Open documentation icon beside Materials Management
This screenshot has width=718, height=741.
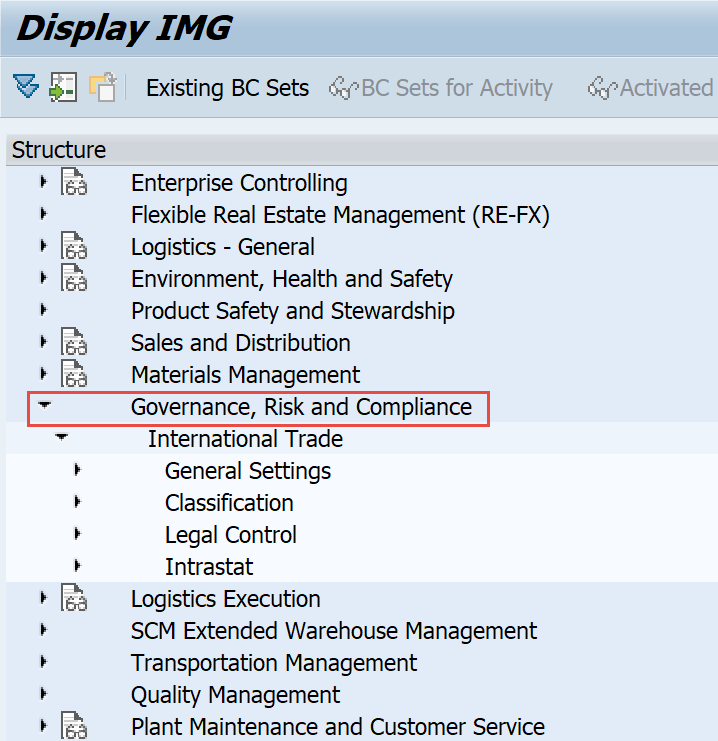tap(74, 374)
